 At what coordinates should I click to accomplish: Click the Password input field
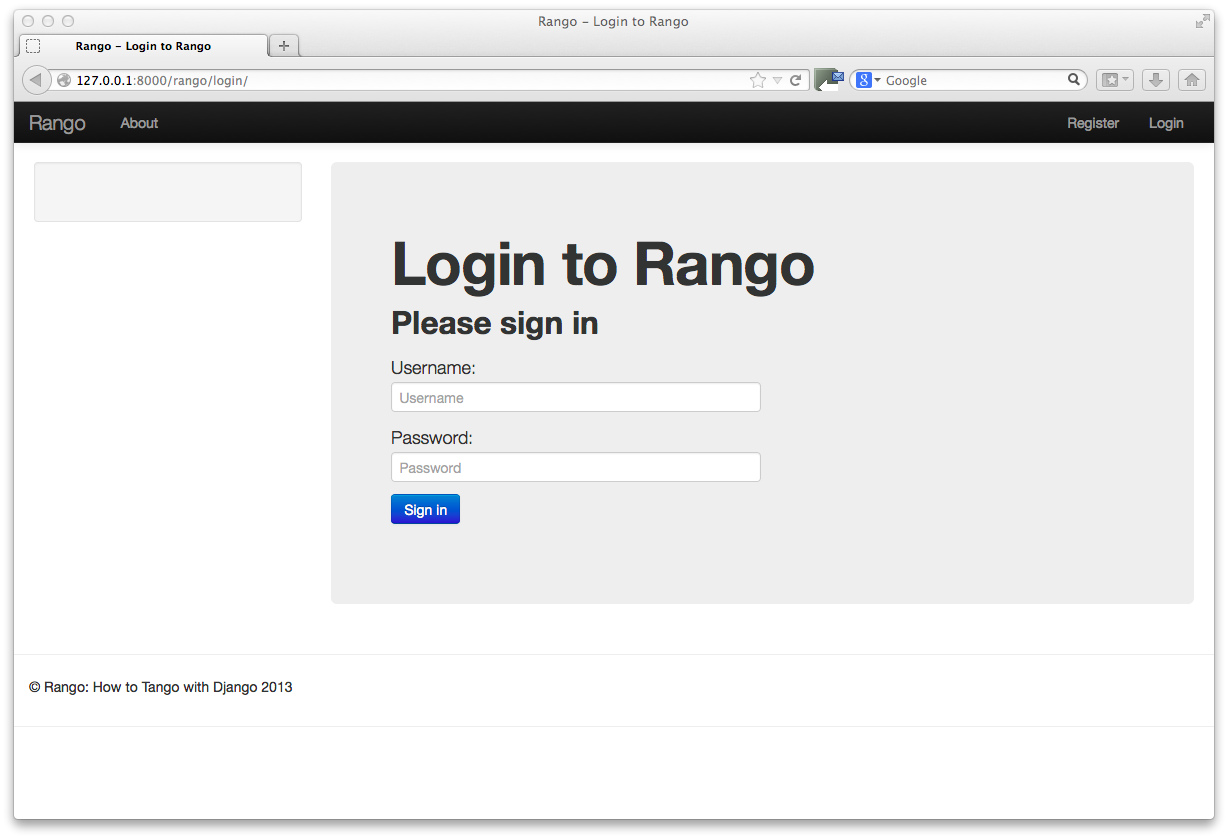point(575,467)
